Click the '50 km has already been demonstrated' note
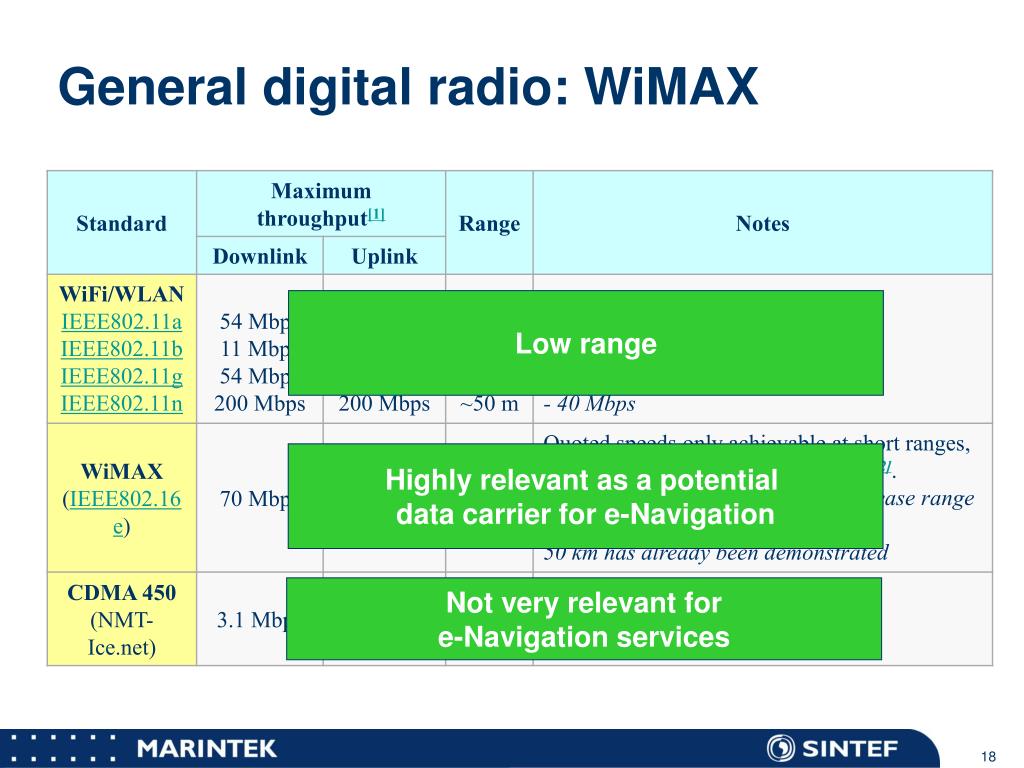Image resolution: width=1024 pixels, height=768 pixels. pos(716,553)
